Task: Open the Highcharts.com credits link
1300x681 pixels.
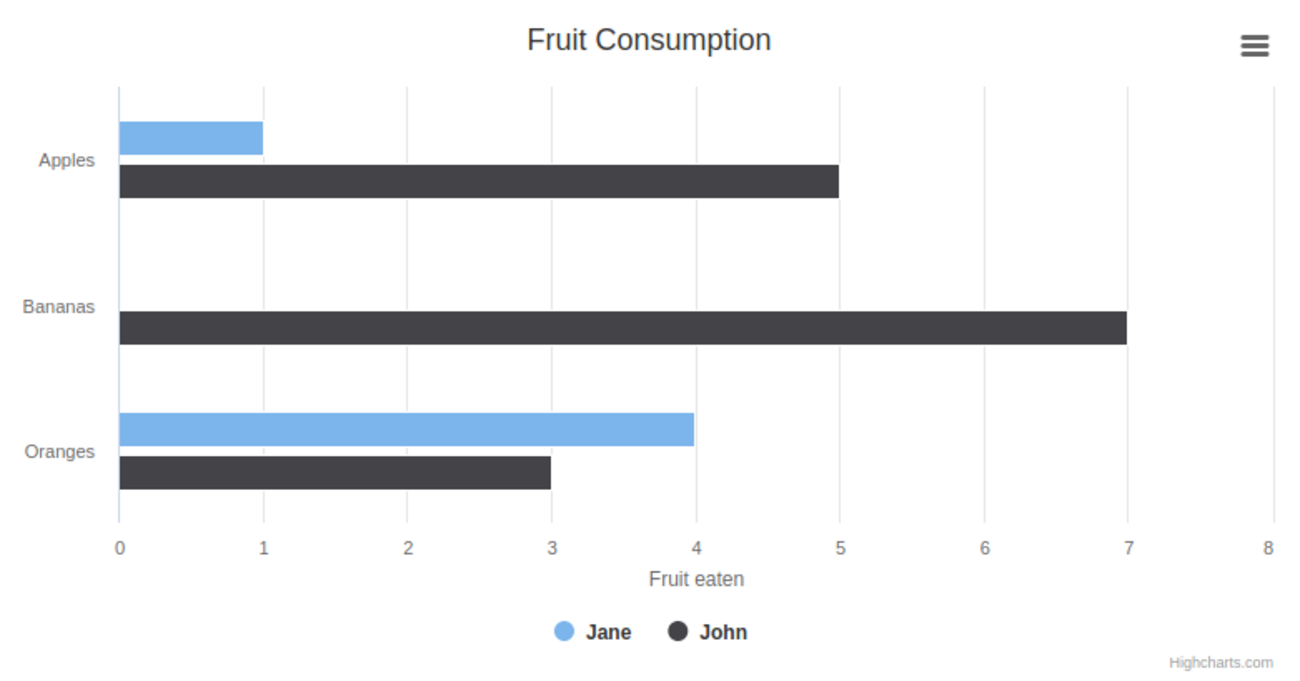Action: [x=1220, y=663]
